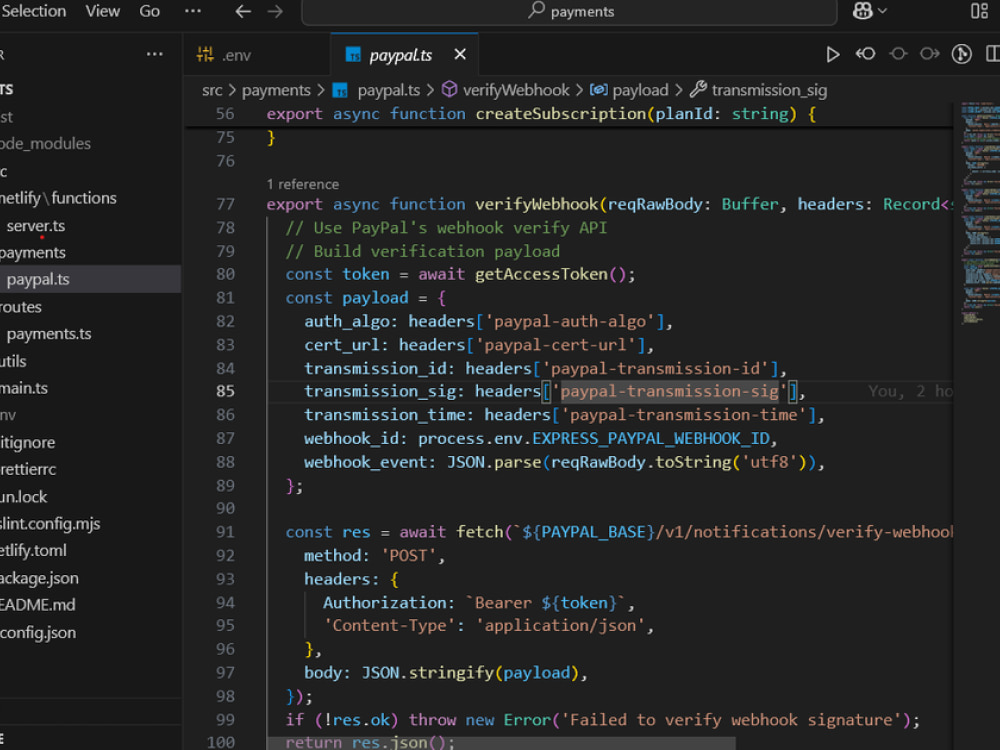Image resolution: width=1000 pixels, height=750 pixels.
Task: Open the .gitignore file
Action: [x=27, y=442]
